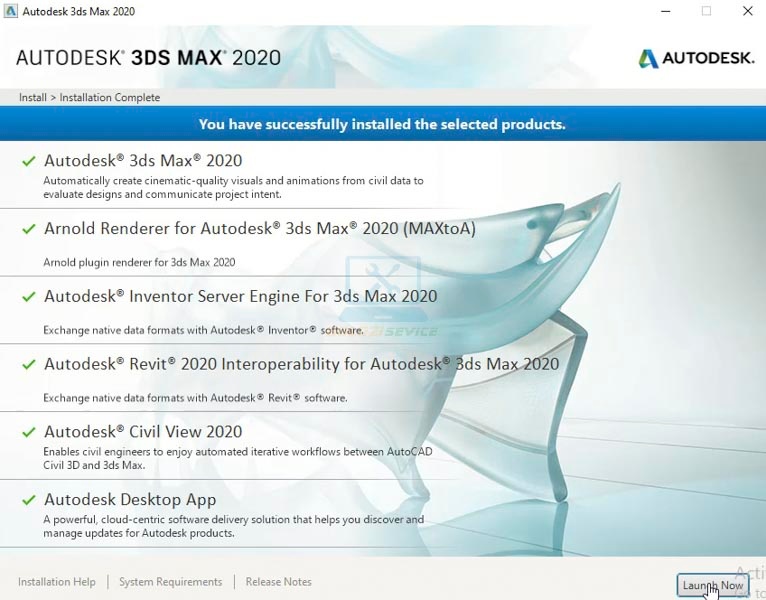Image resolution: width=766 pixels, height=600 pixels.
Task: Click the checkmark beside Autodesk Desktop App
Action: (x=29, y=500)
